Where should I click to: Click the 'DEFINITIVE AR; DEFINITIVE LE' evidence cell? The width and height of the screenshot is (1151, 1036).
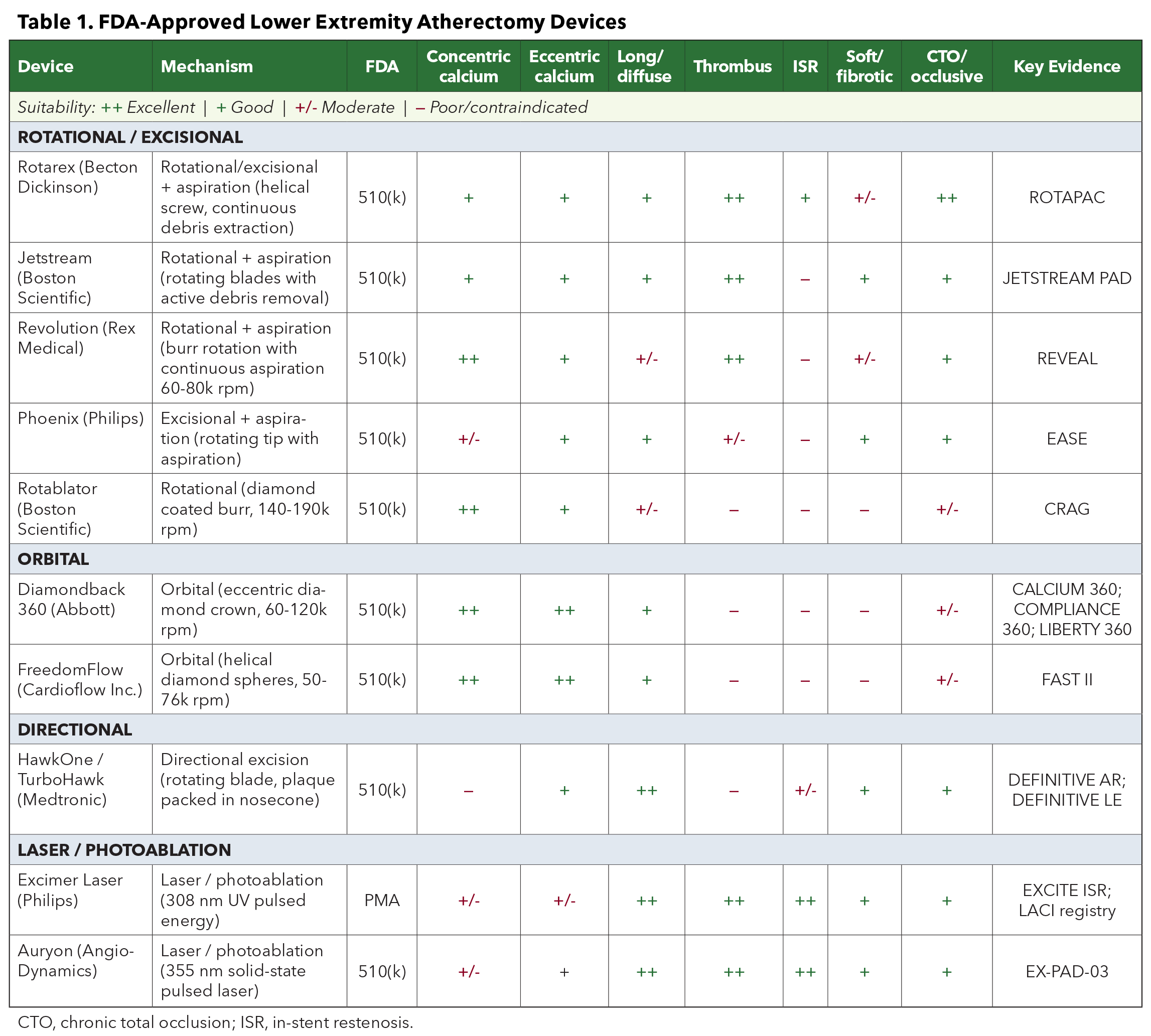click(1067, 790)
